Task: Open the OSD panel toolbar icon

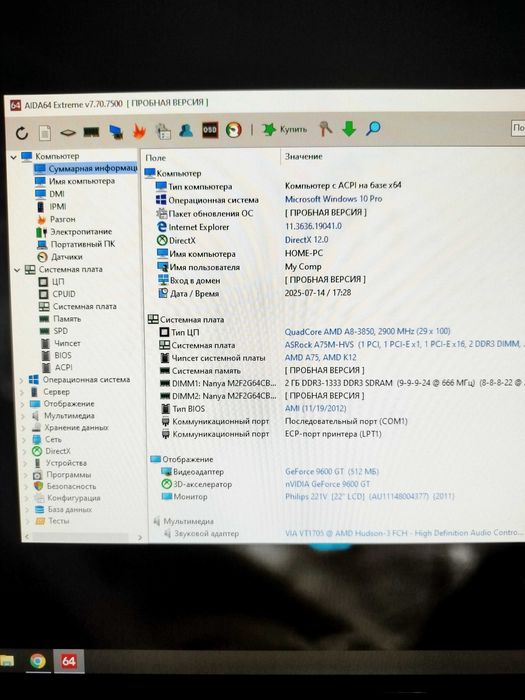Action: (210, 129)
